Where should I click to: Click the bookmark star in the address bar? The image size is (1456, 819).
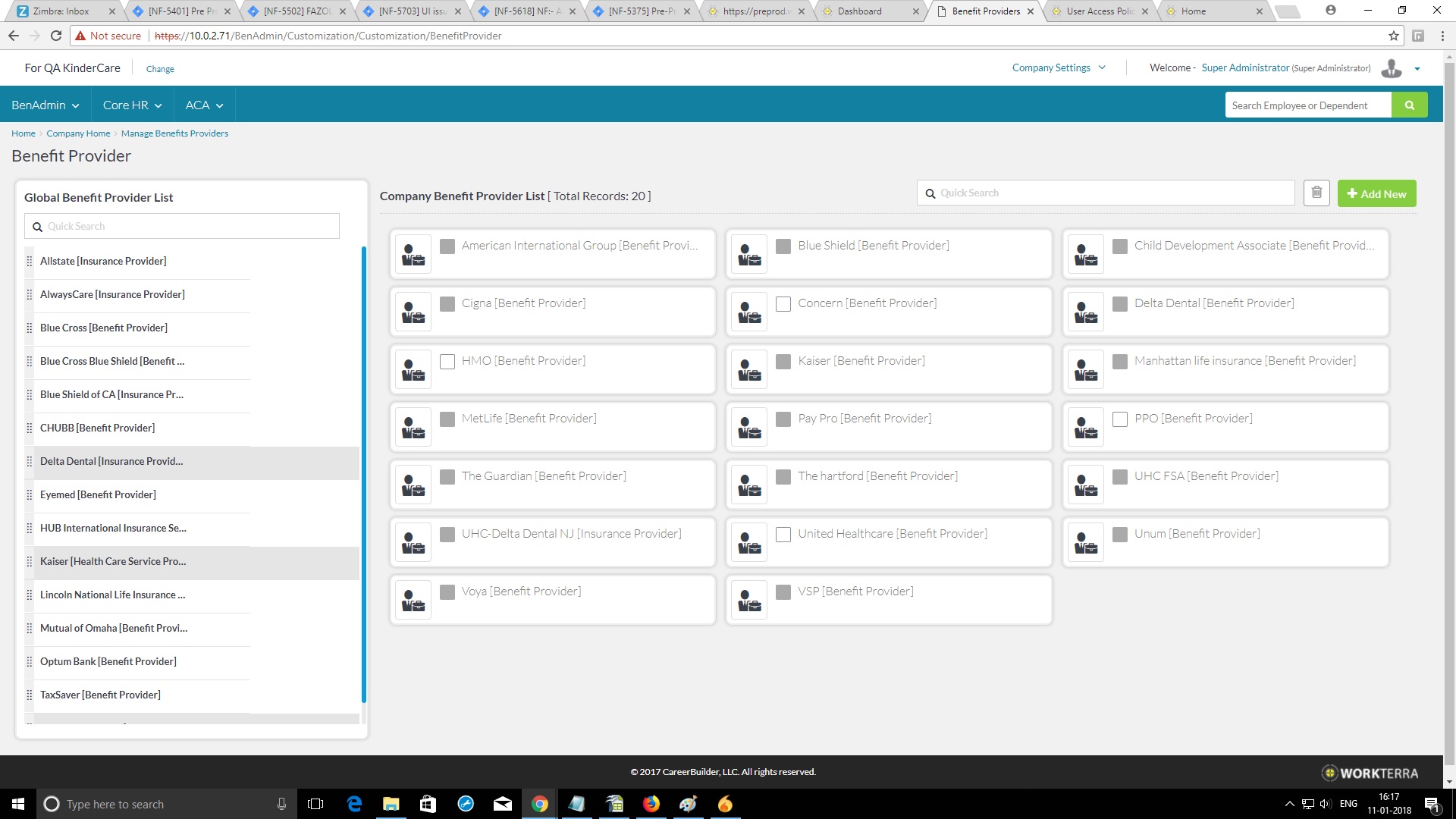[1393, 36]
